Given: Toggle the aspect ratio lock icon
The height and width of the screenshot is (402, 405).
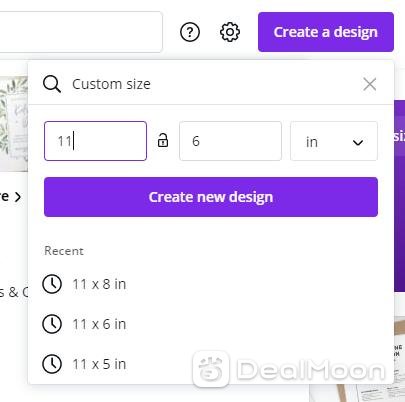Looking at the screenshot, I should coord(163,140).
